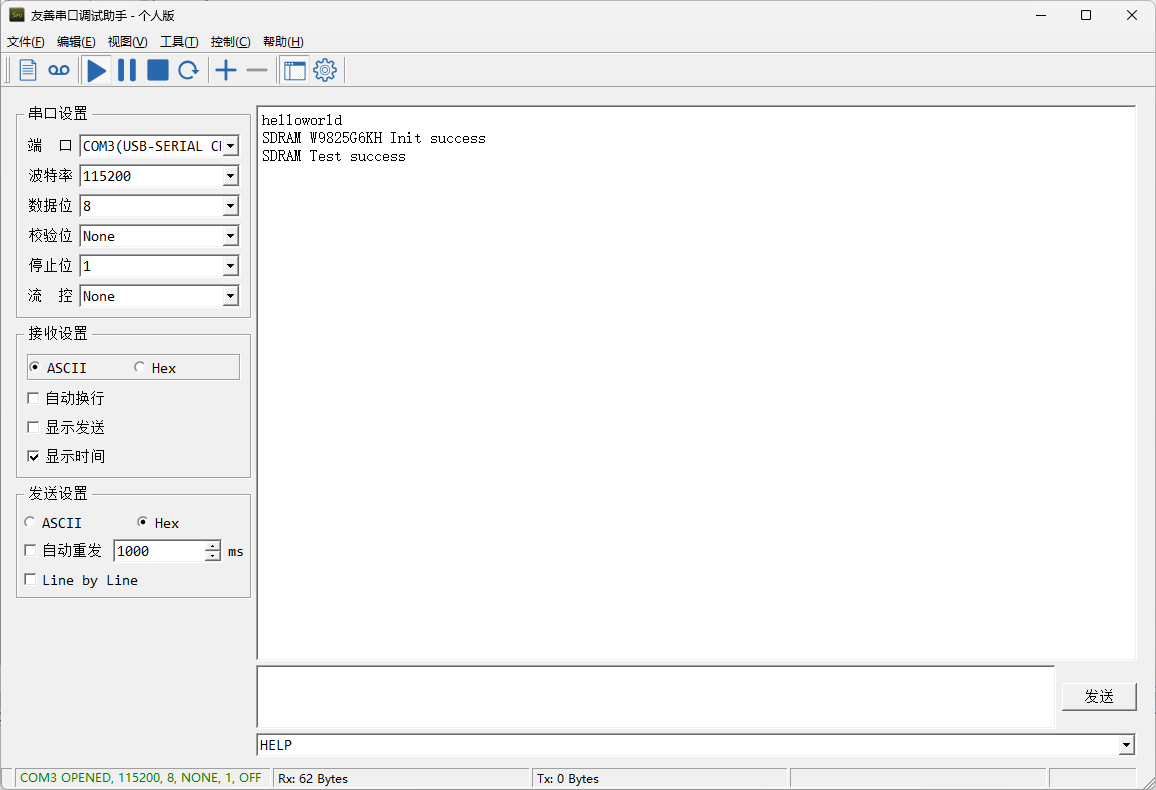Open settings with the gear icon

tap(325, 70)
